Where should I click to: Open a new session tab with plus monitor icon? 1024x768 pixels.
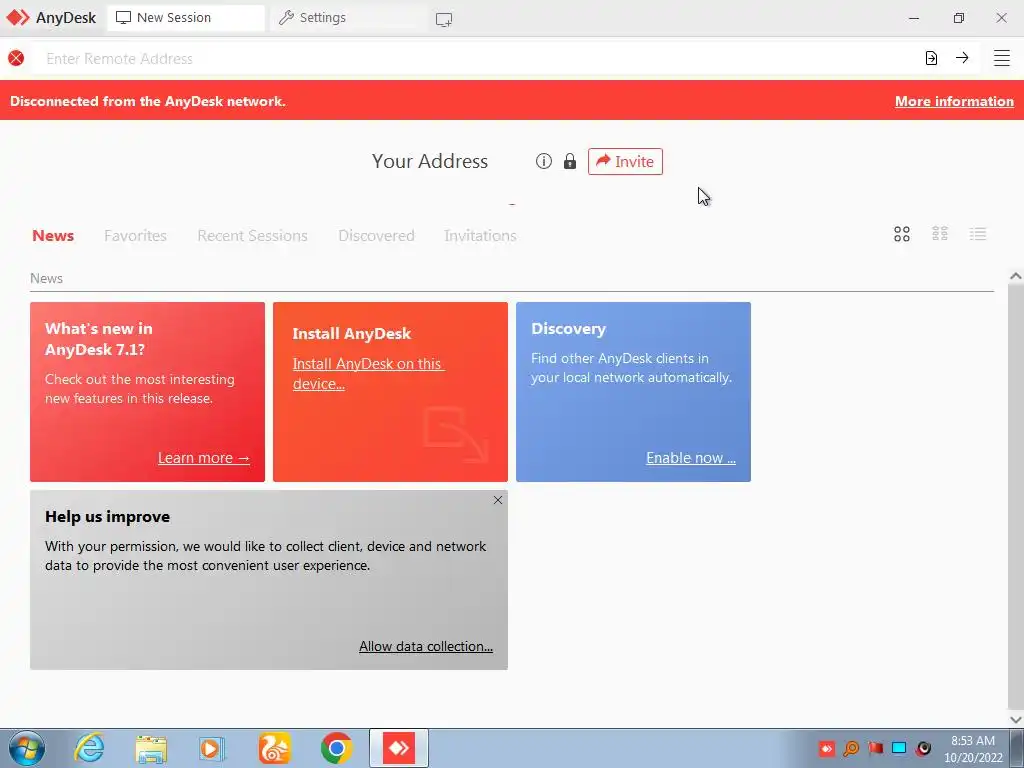coord(444,20)
